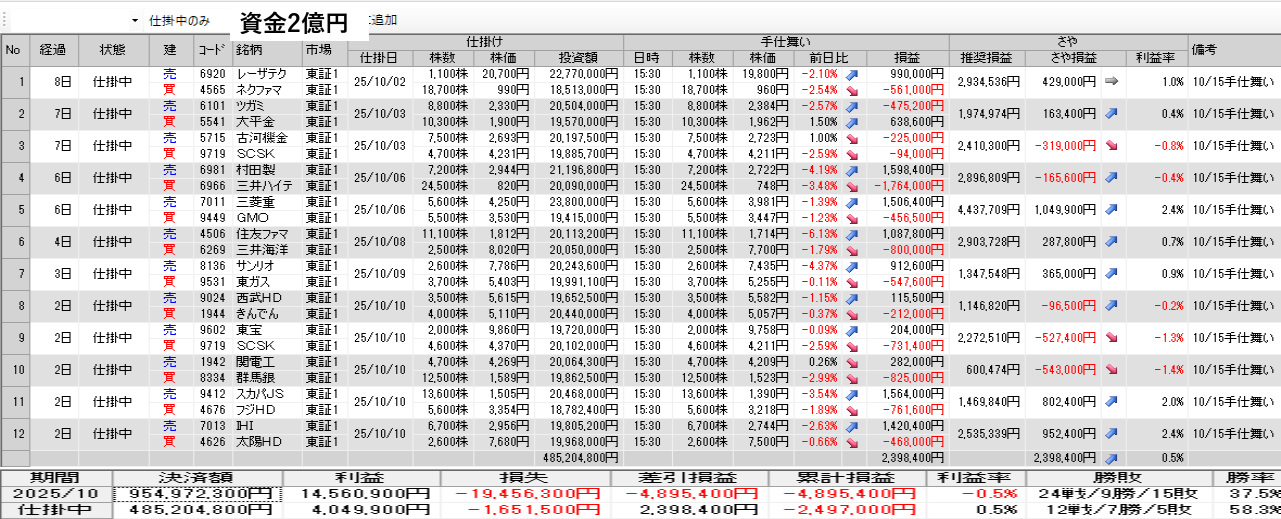Image resolution: width=1281 pixels, height=519 pixels.
Task: Click the 利益率 column header under さや
Action: click(x=1156, y=57)
